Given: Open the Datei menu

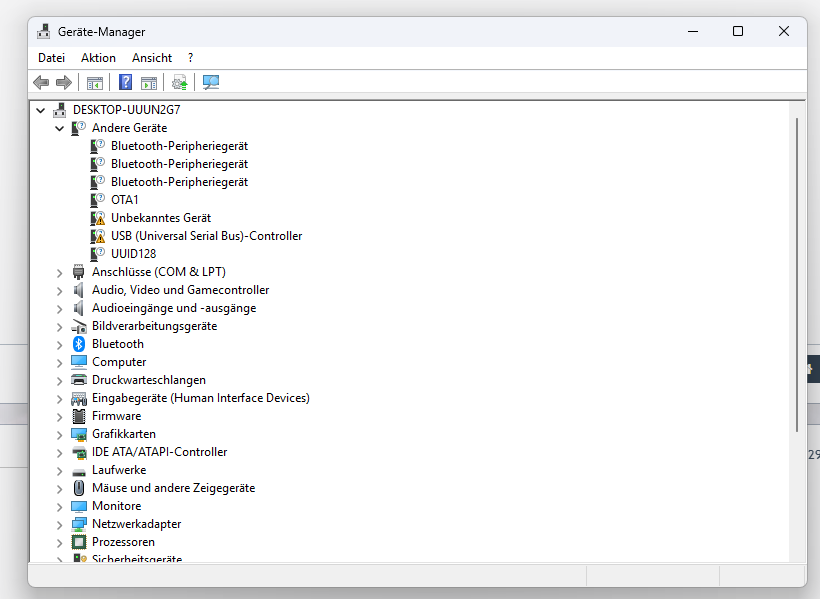Looking at the screenshot, I should tap(51, 58).
